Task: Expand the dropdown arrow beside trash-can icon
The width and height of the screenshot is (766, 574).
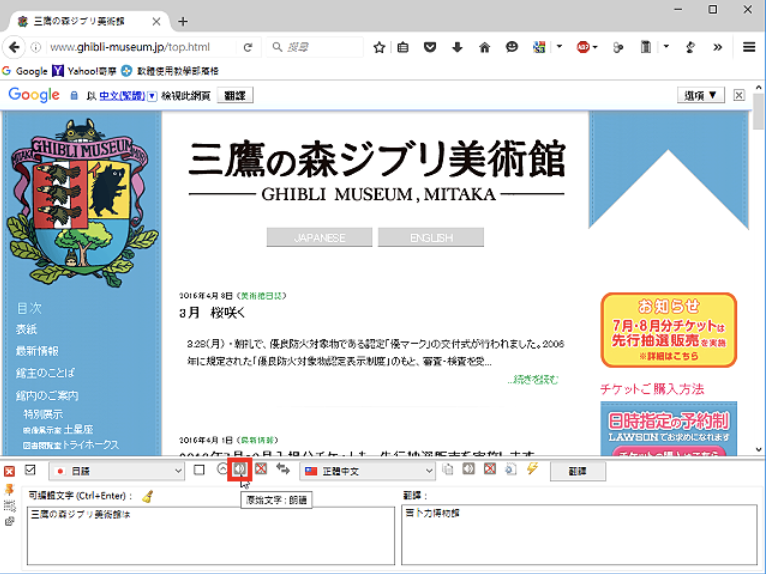Action: click(666, 47)
